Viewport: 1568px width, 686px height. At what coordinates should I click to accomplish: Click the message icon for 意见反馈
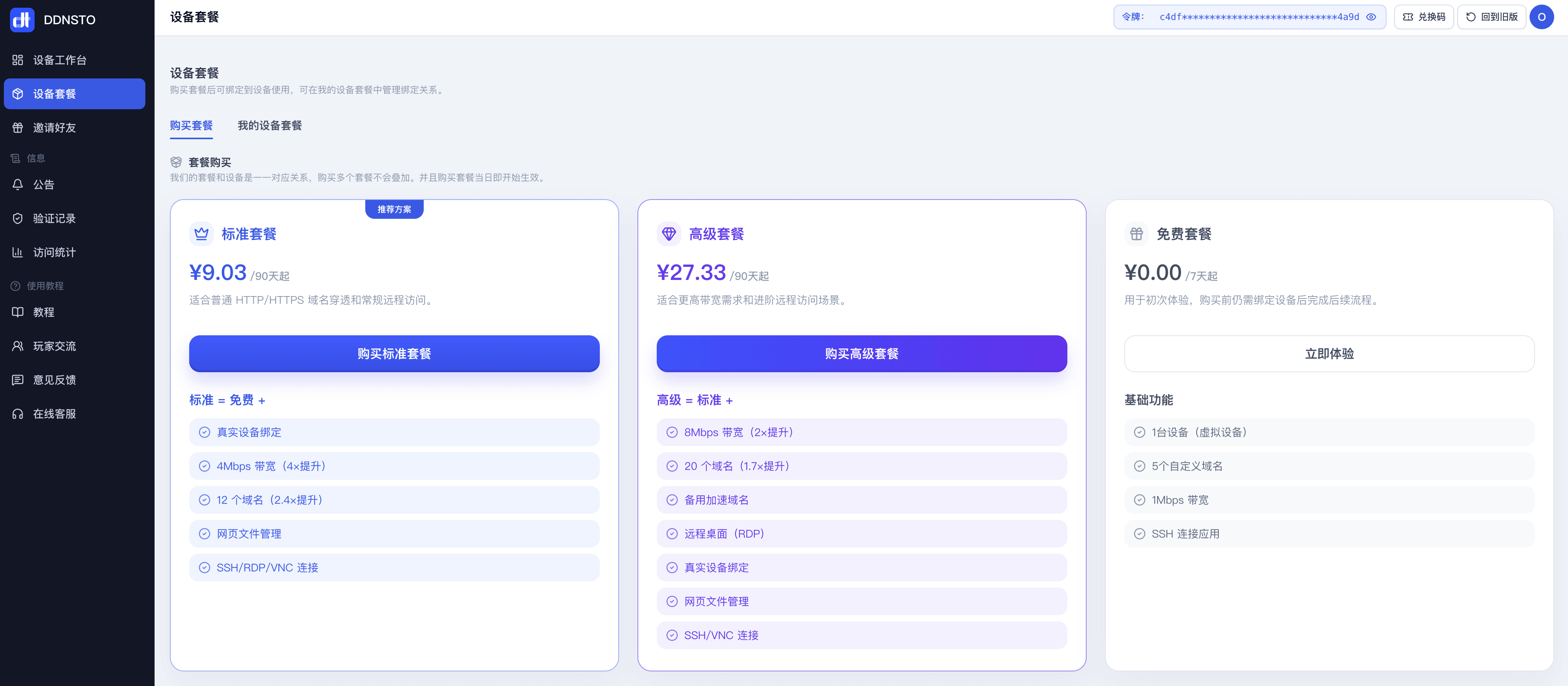coord(18,380)
